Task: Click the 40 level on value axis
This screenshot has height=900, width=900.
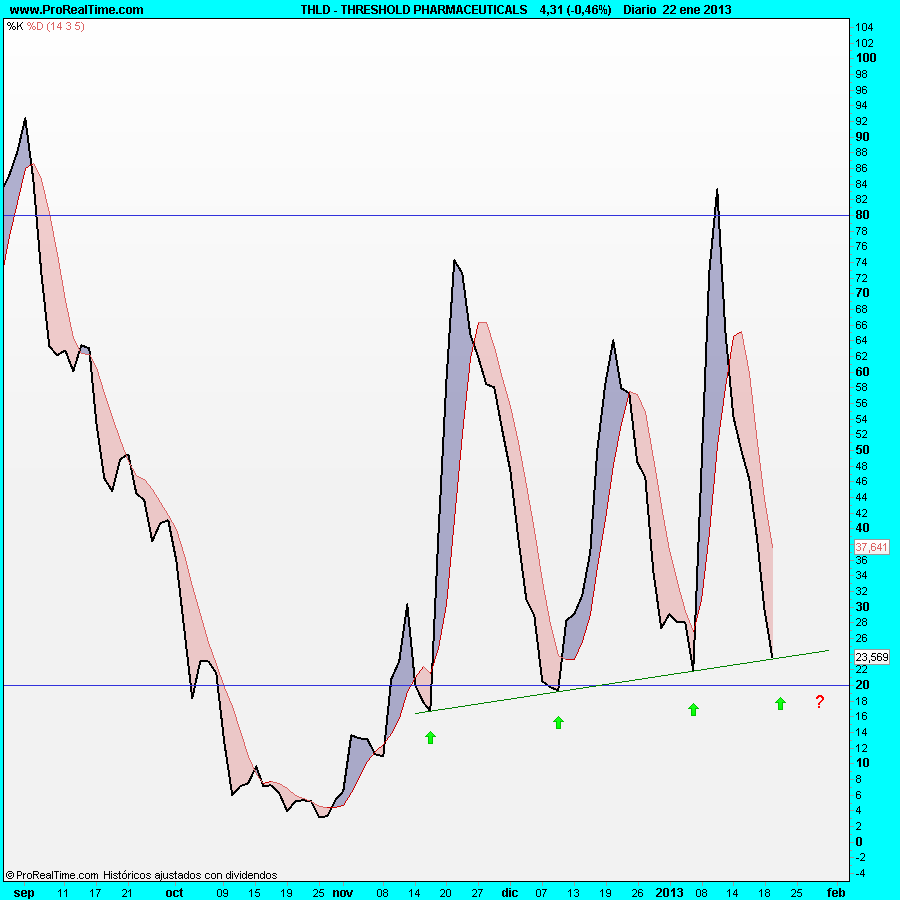Action: [x=862, y=527]
